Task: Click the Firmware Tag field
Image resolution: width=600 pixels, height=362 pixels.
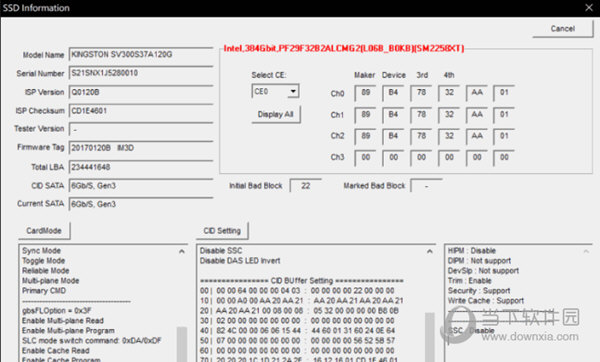Action: (x=141, y=148)
